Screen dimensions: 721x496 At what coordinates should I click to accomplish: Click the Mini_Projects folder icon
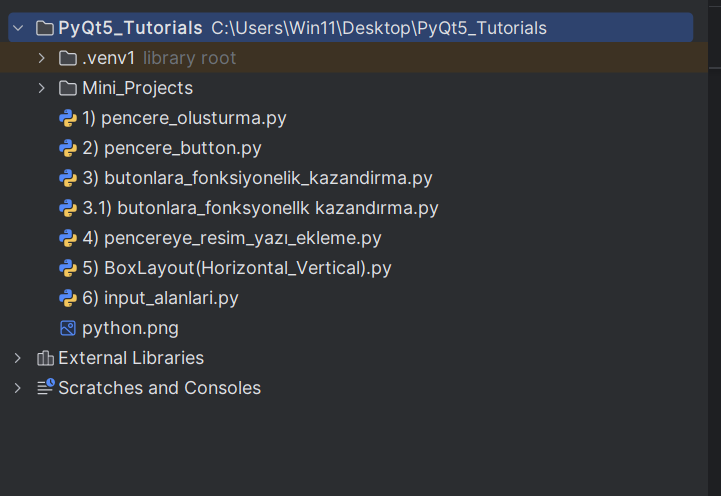pos(68,88)
